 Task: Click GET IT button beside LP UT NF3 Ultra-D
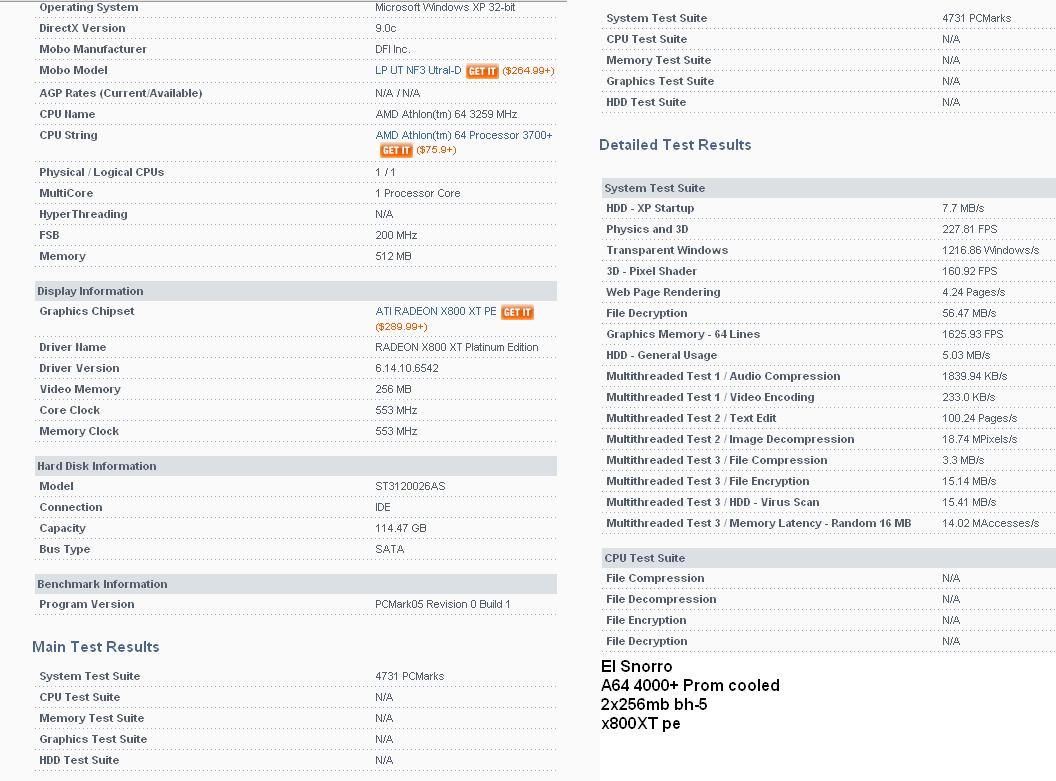(x=482, y=71)
